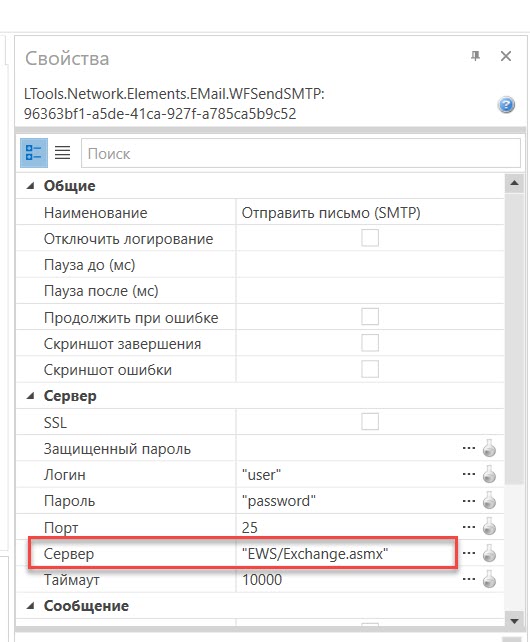The height and width of the screenshot is (642, 530).
Task: Click the flask icon next to Таймаут
Action: click(x=489, y=580)
